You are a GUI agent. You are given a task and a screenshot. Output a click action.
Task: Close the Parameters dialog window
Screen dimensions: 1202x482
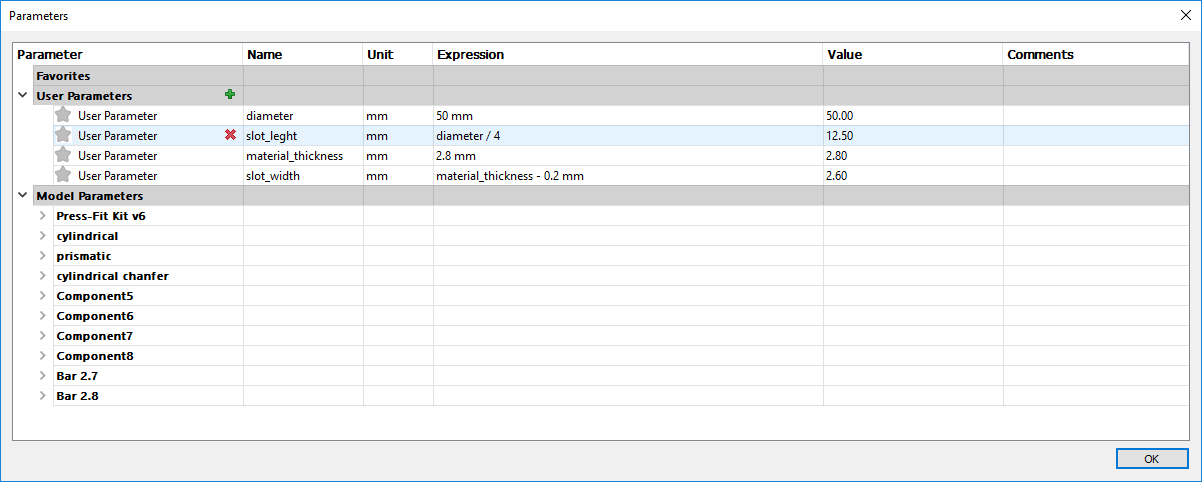pyautogui.click(x=1185, y=15)
